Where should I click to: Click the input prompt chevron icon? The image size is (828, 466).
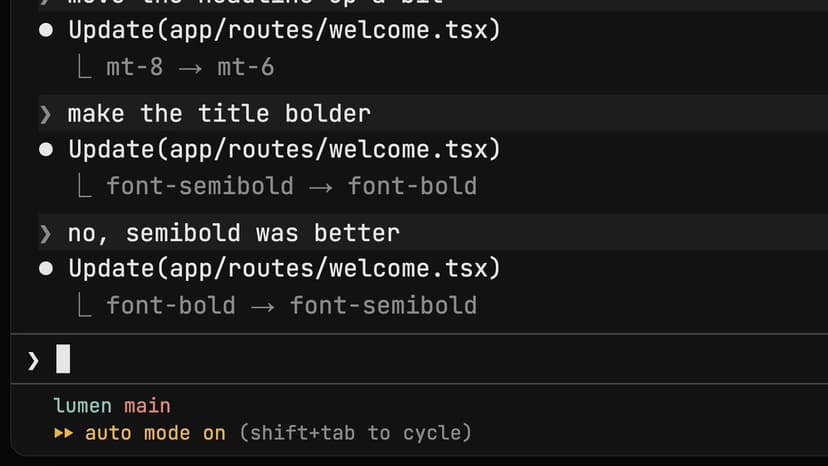coord(33,361)
